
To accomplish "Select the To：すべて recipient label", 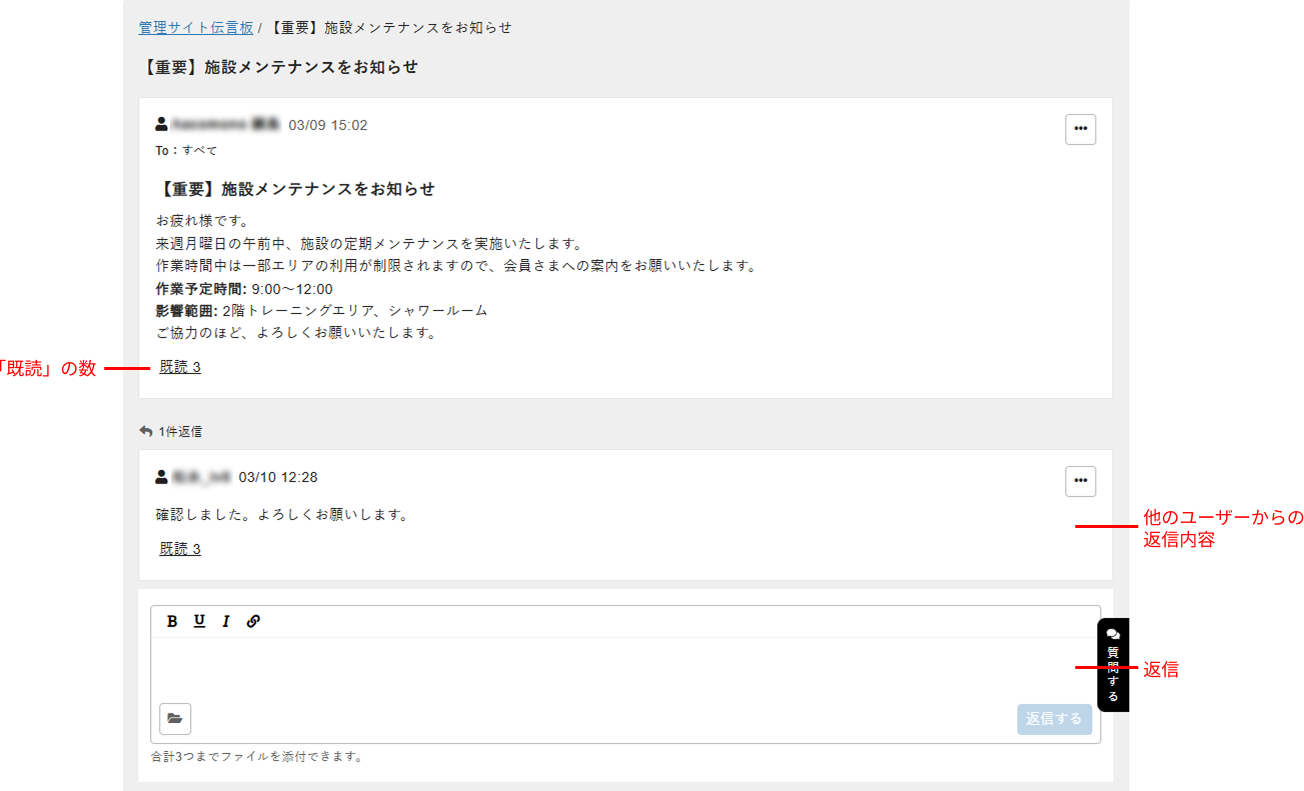I will click(x=184, y=150).
